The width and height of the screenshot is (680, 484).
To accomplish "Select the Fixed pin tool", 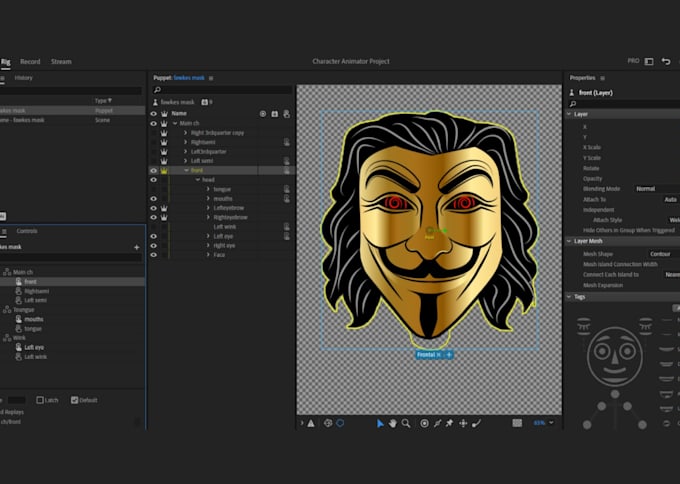I will [x=450, y=423].
